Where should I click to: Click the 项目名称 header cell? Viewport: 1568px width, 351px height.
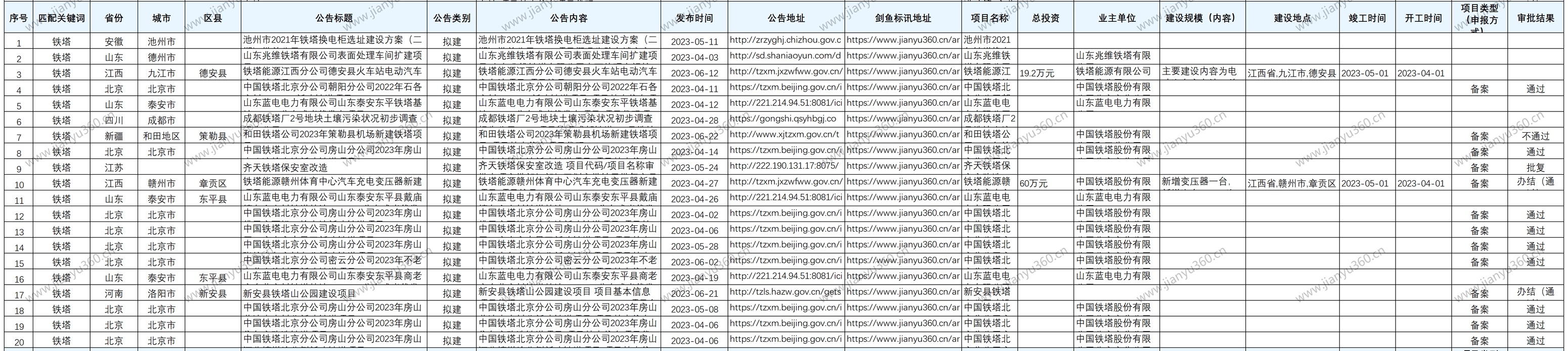[x=990, y=18]
